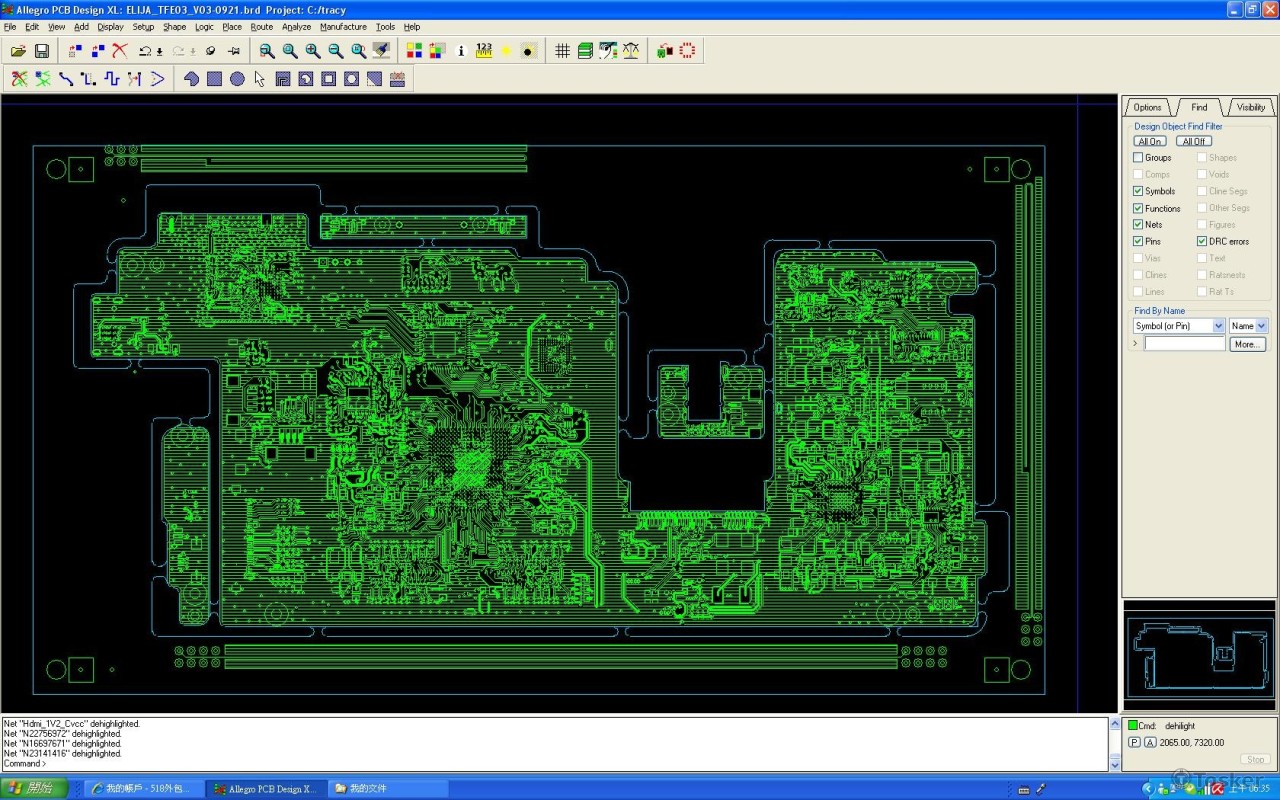Image resolution: width=1280 pixels, height=800 pixels.
Task: Click the Add Rectangle shape tool
Action: tap(214, 79)
